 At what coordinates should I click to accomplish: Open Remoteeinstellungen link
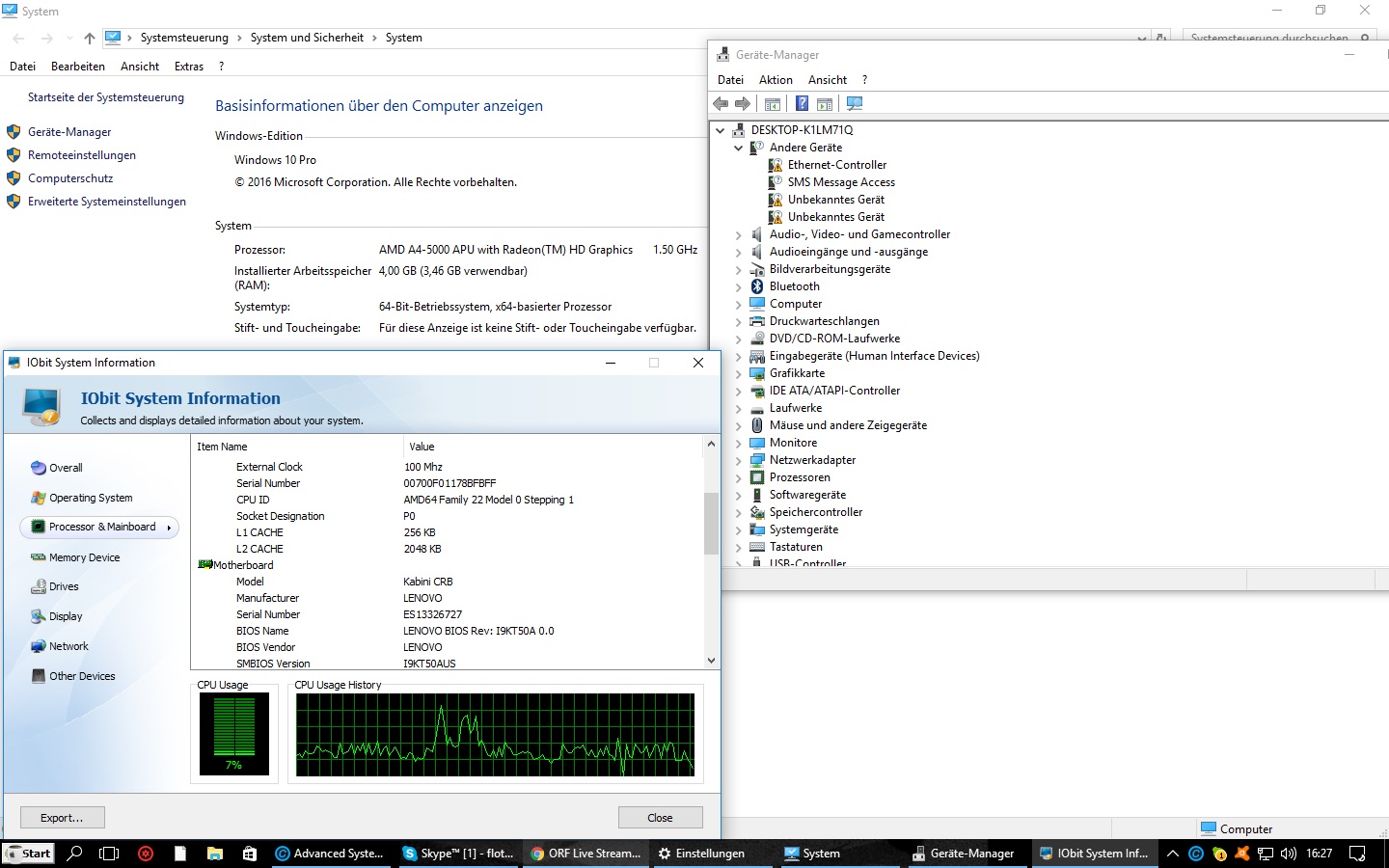coord(82,155)
